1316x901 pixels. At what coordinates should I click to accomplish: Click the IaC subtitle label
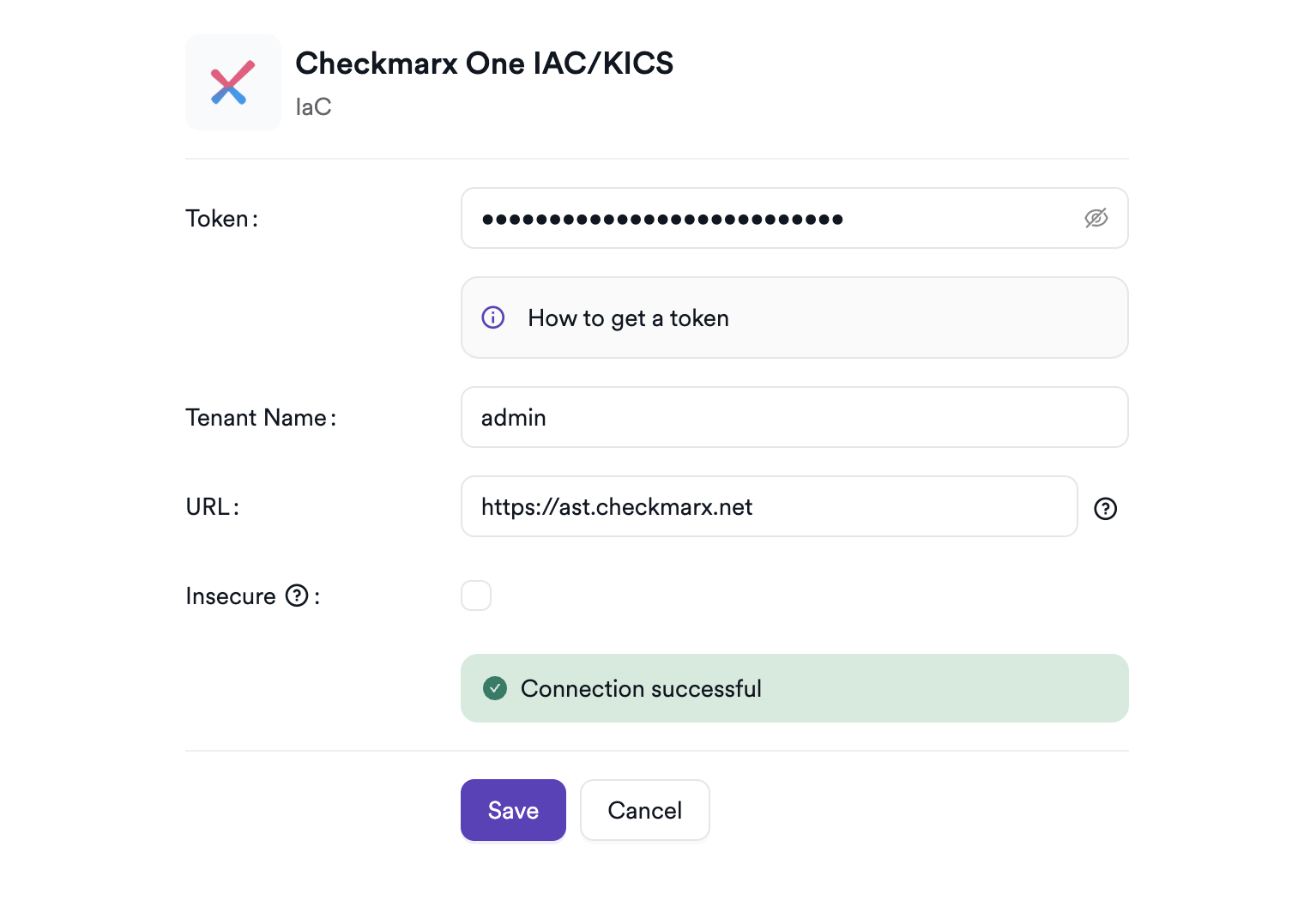click(x=313, y=106)
